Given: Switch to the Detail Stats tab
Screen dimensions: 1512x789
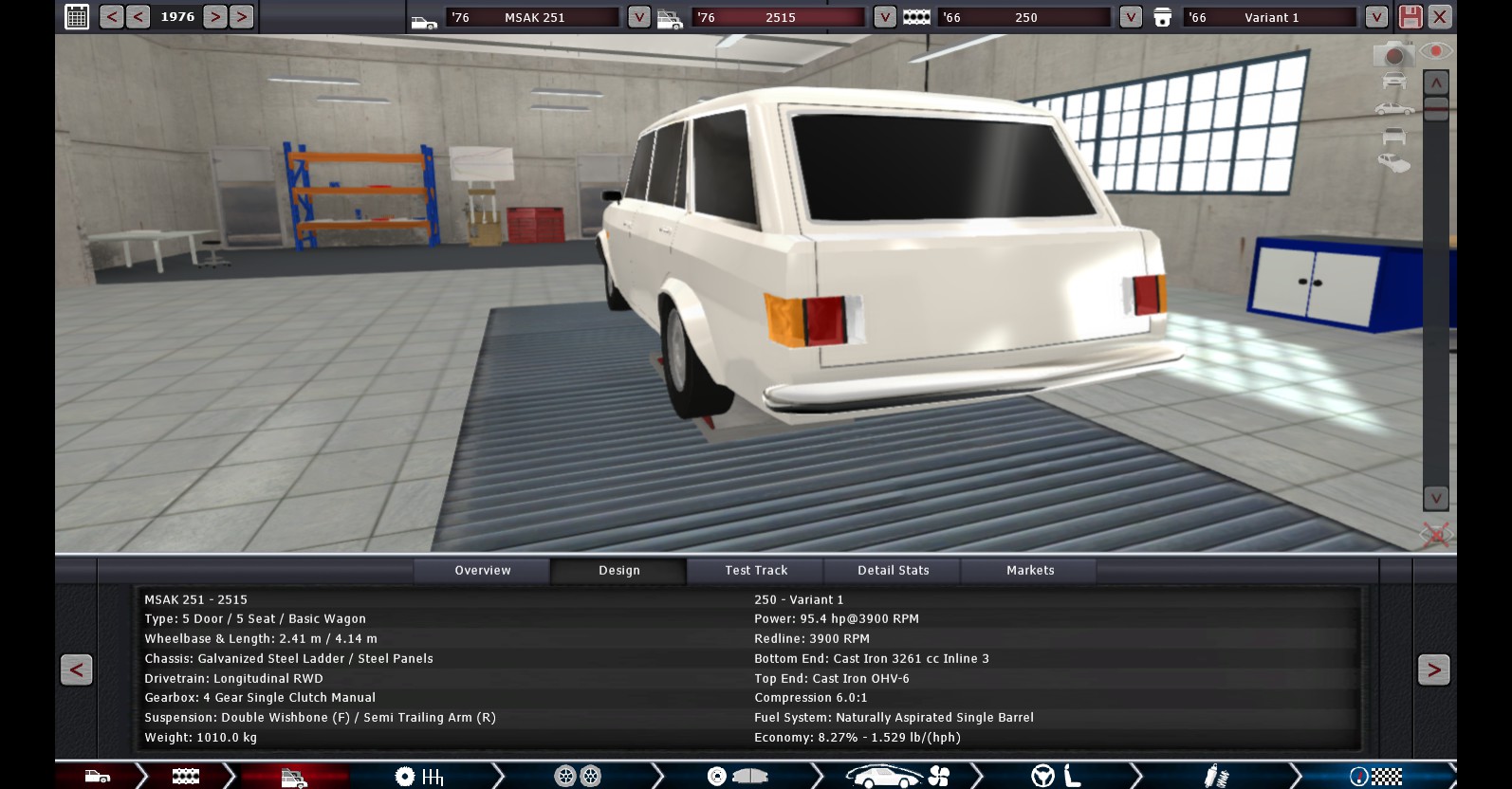Looking at the screenshot, I should click(893, 570).
